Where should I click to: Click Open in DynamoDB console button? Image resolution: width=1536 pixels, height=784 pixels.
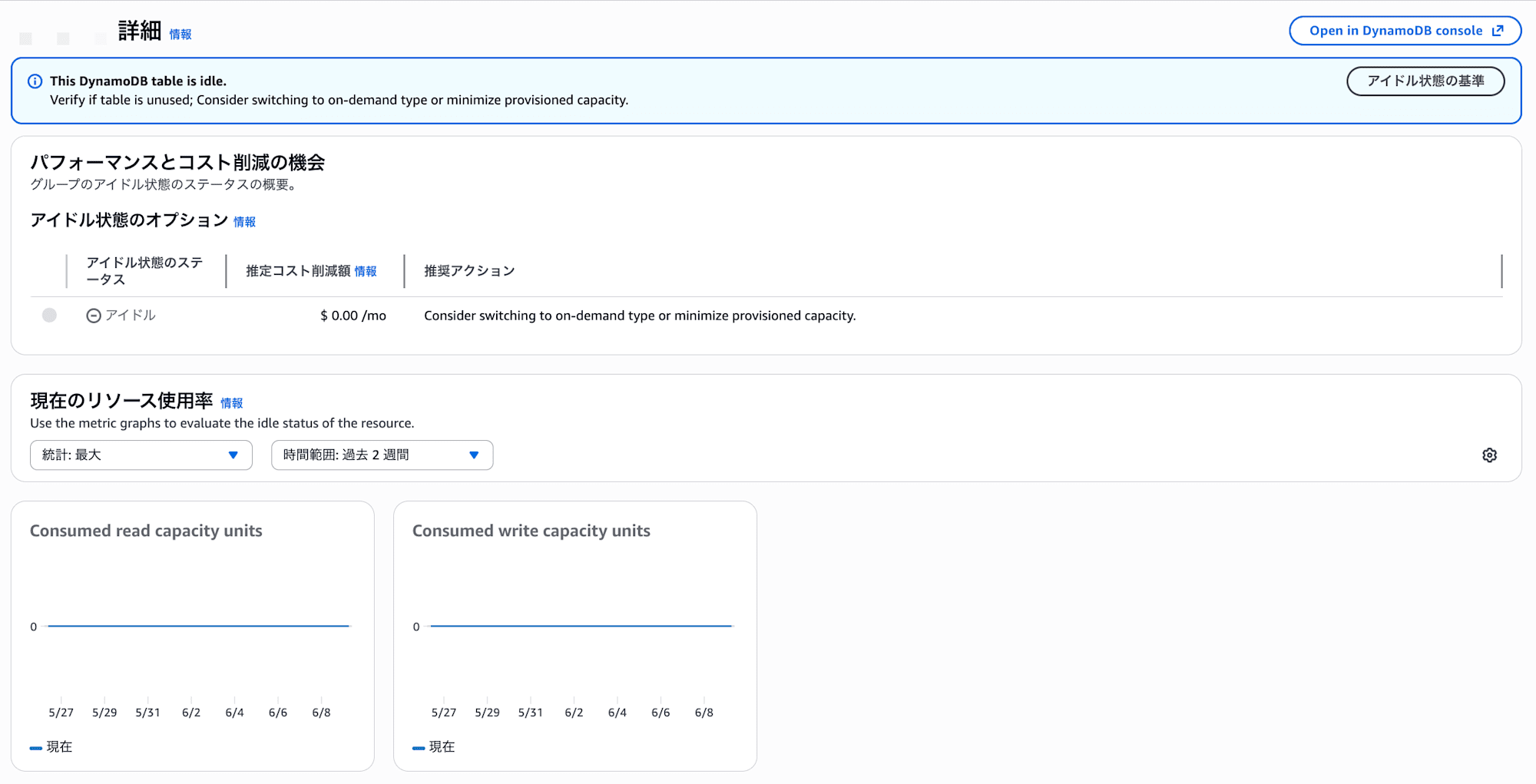coord(1405,31)
